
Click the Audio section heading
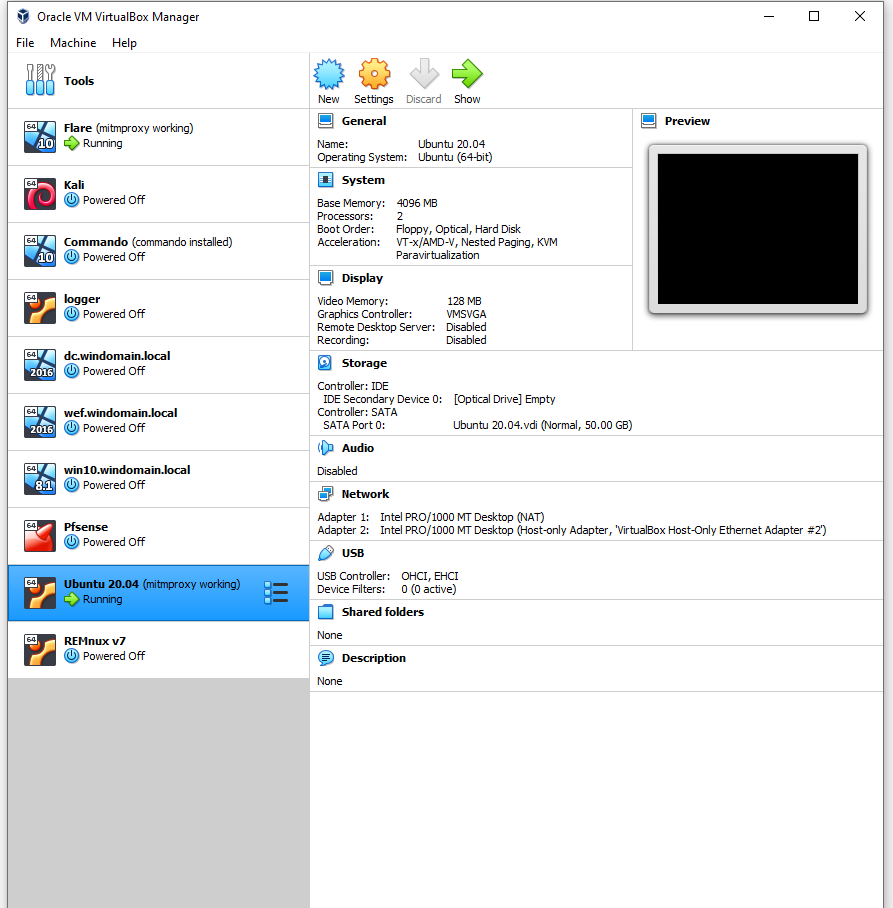[358, 448]
